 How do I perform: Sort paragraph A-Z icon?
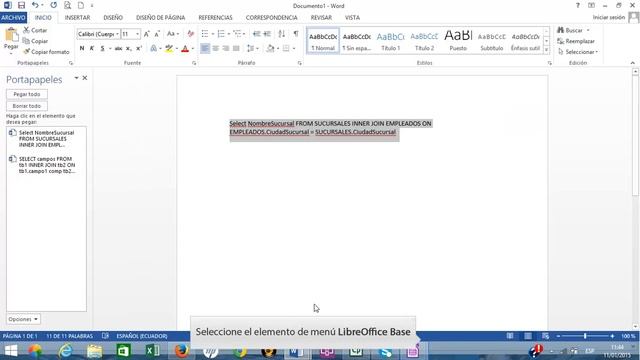tap(282, 34)
